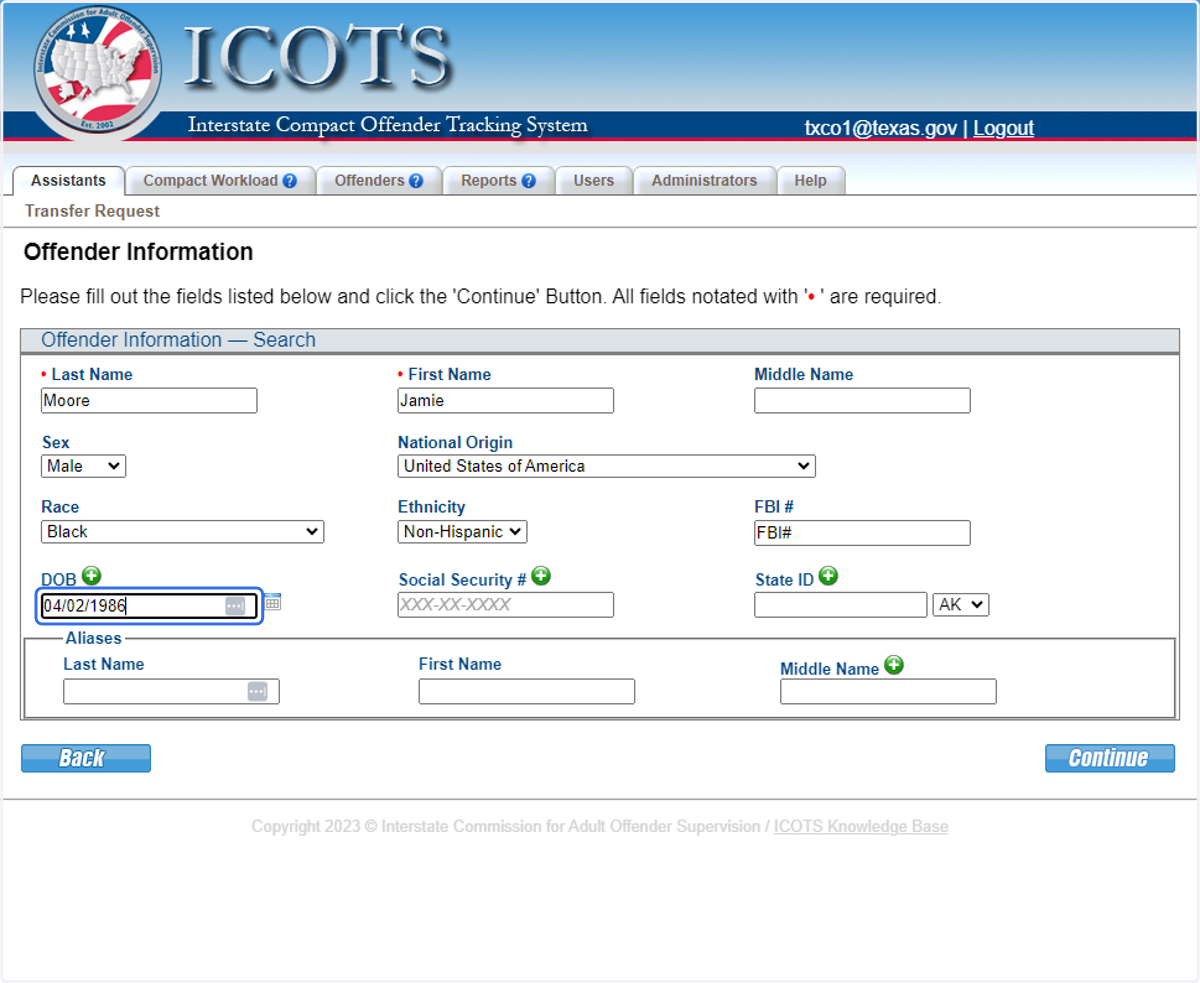The width and height of the screenshot is (1200, 983).
Task: Switch to the Assistants tab
Action: (68, 181)
